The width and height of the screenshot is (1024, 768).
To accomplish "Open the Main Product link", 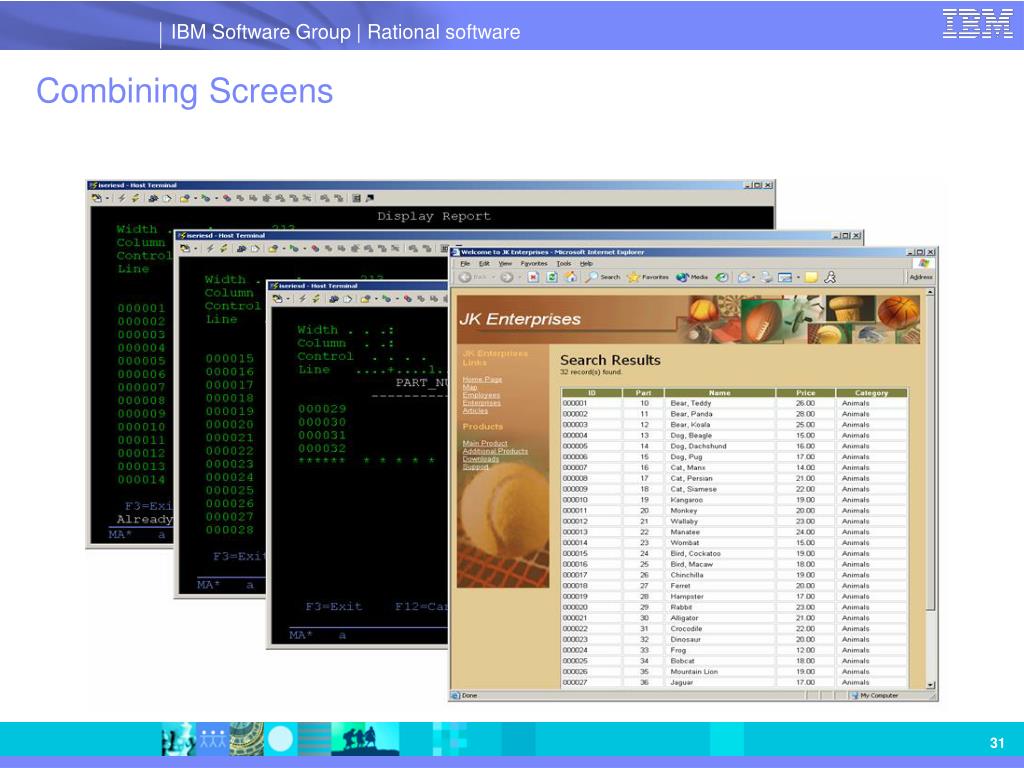I will pyautogui.click(x=485, y=443).
